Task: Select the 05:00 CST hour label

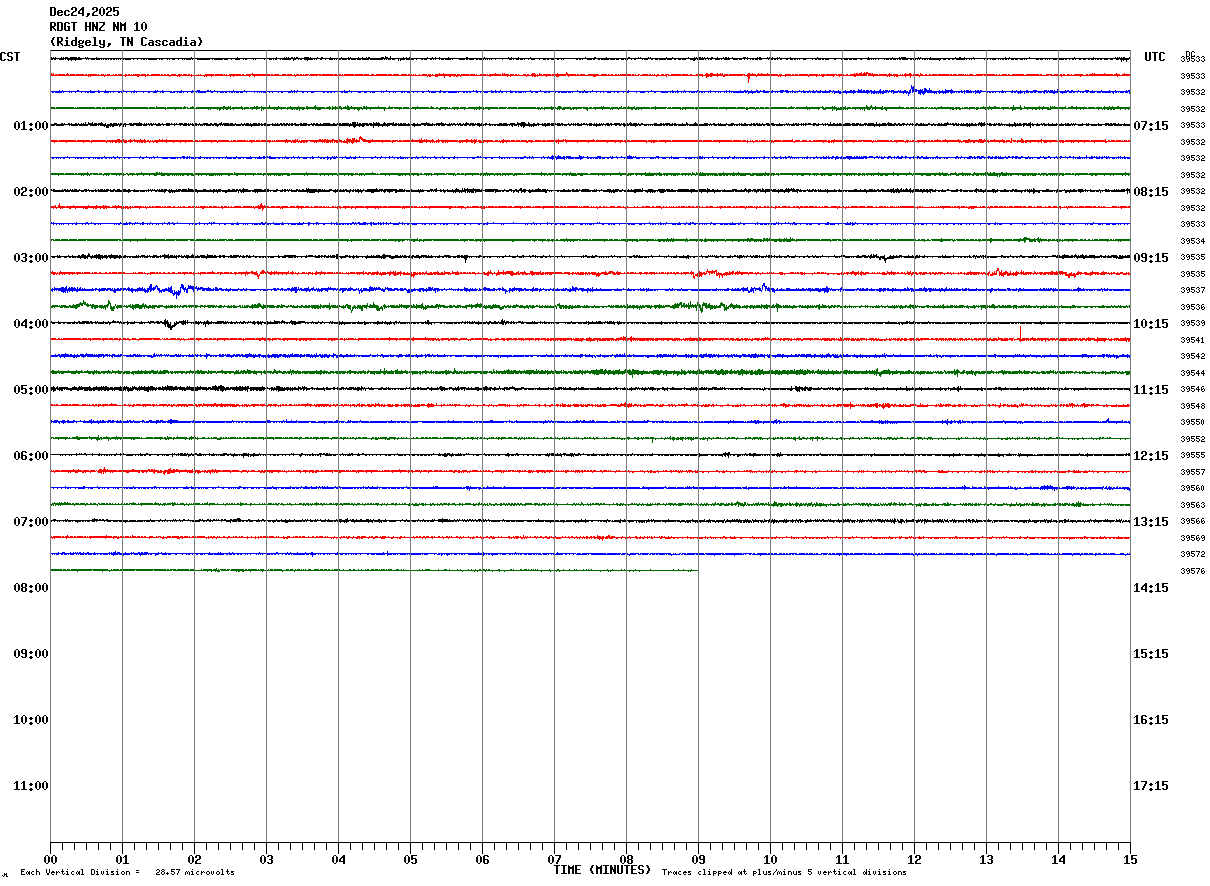Action: (31, 390)
